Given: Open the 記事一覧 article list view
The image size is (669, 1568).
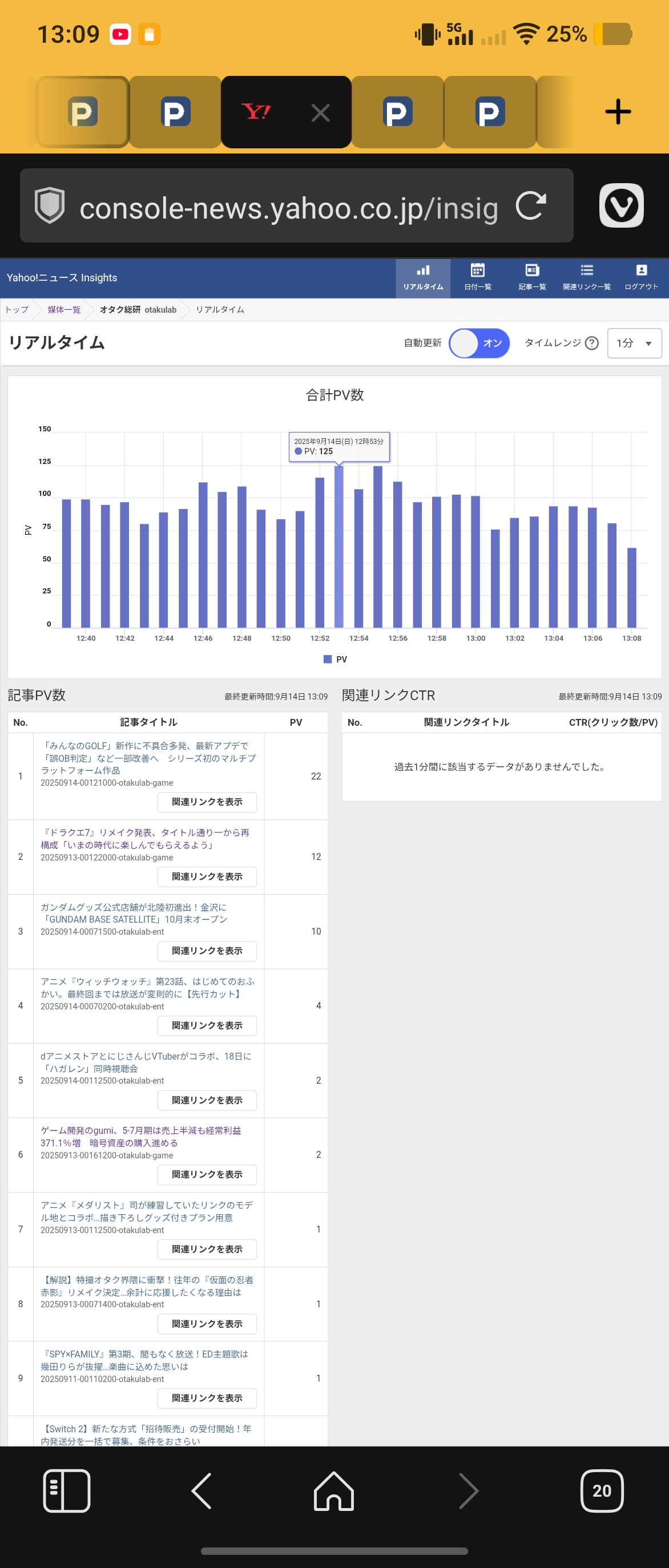Looking at the screenshot, I should pyautogui.click(x=532, y=278).
